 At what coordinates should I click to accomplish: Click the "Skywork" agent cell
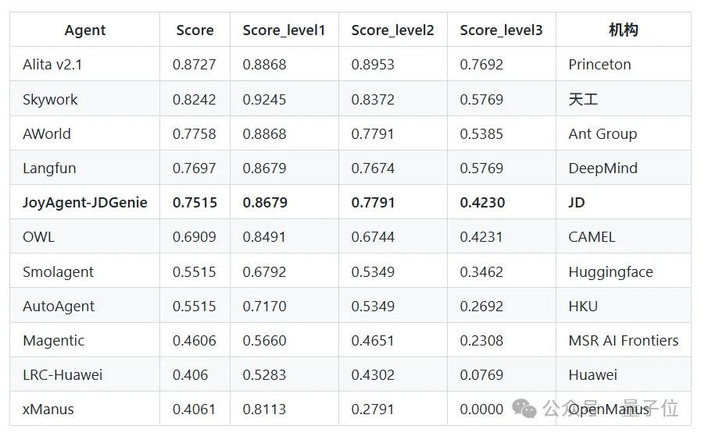tap(50, 99)
